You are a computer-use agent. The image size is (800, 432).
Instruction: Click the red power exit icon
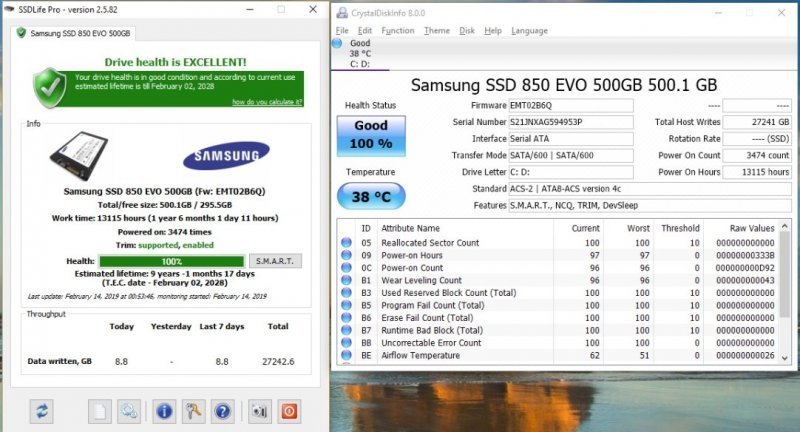click(289, 410)
